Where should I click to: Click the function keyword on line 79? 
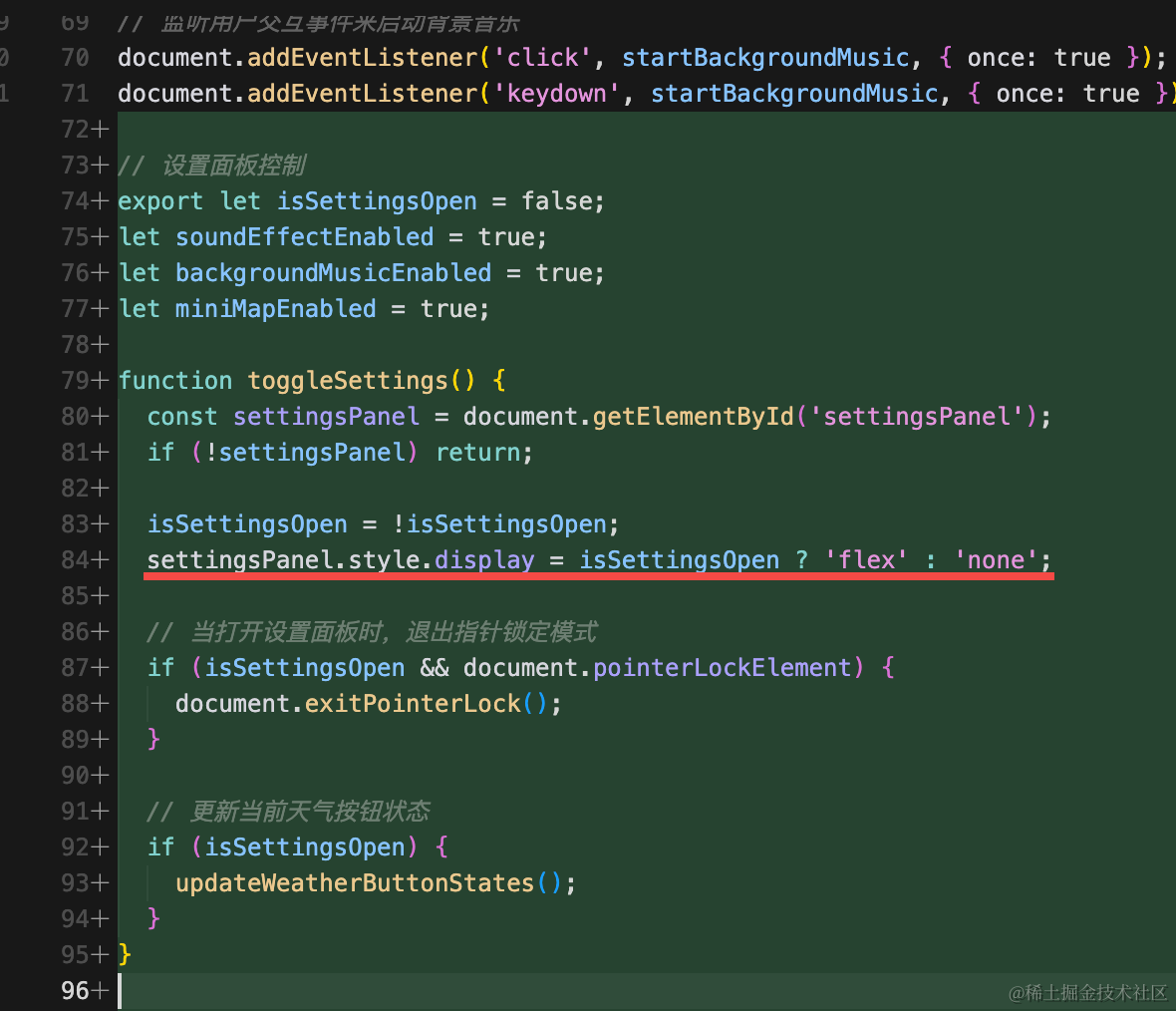pyautogui.click(x=175, y=381)
